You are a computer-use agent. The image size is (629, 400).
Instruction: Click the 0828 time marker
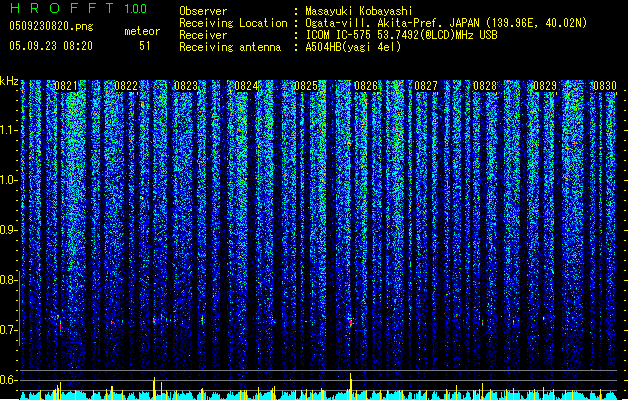(485, 86)
